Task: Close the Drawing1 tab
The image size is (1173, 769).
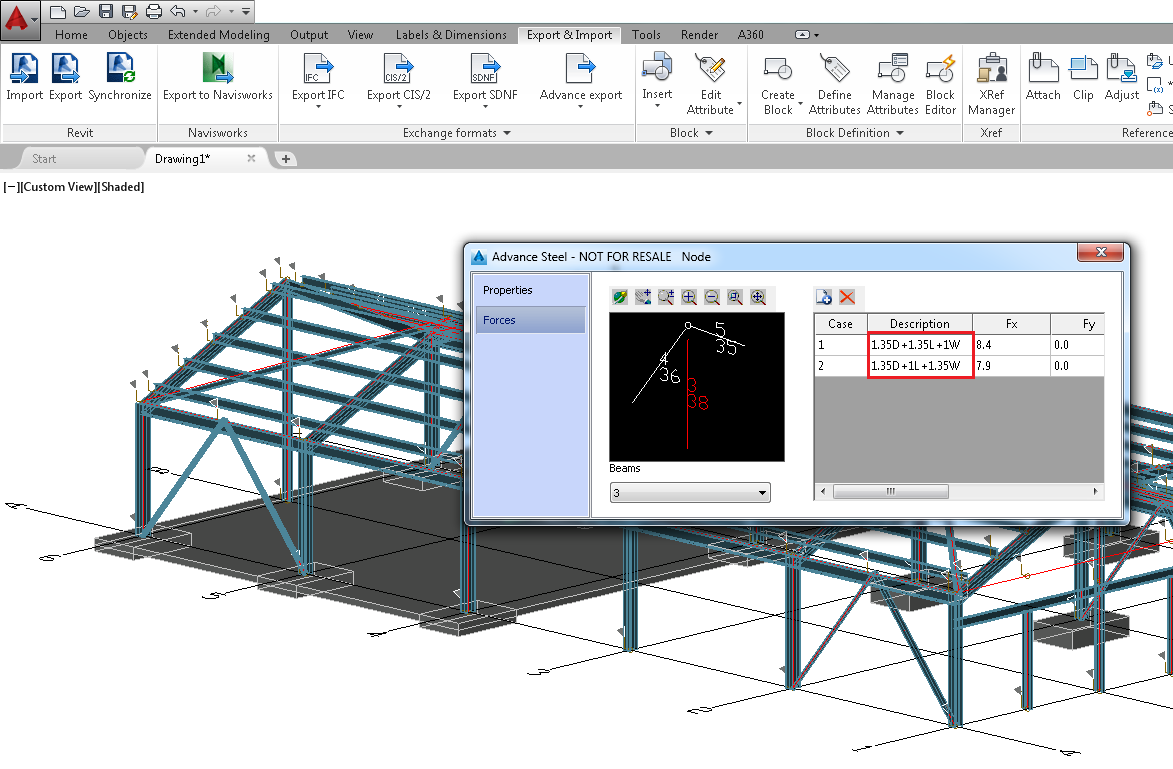Action: [251, 158]
